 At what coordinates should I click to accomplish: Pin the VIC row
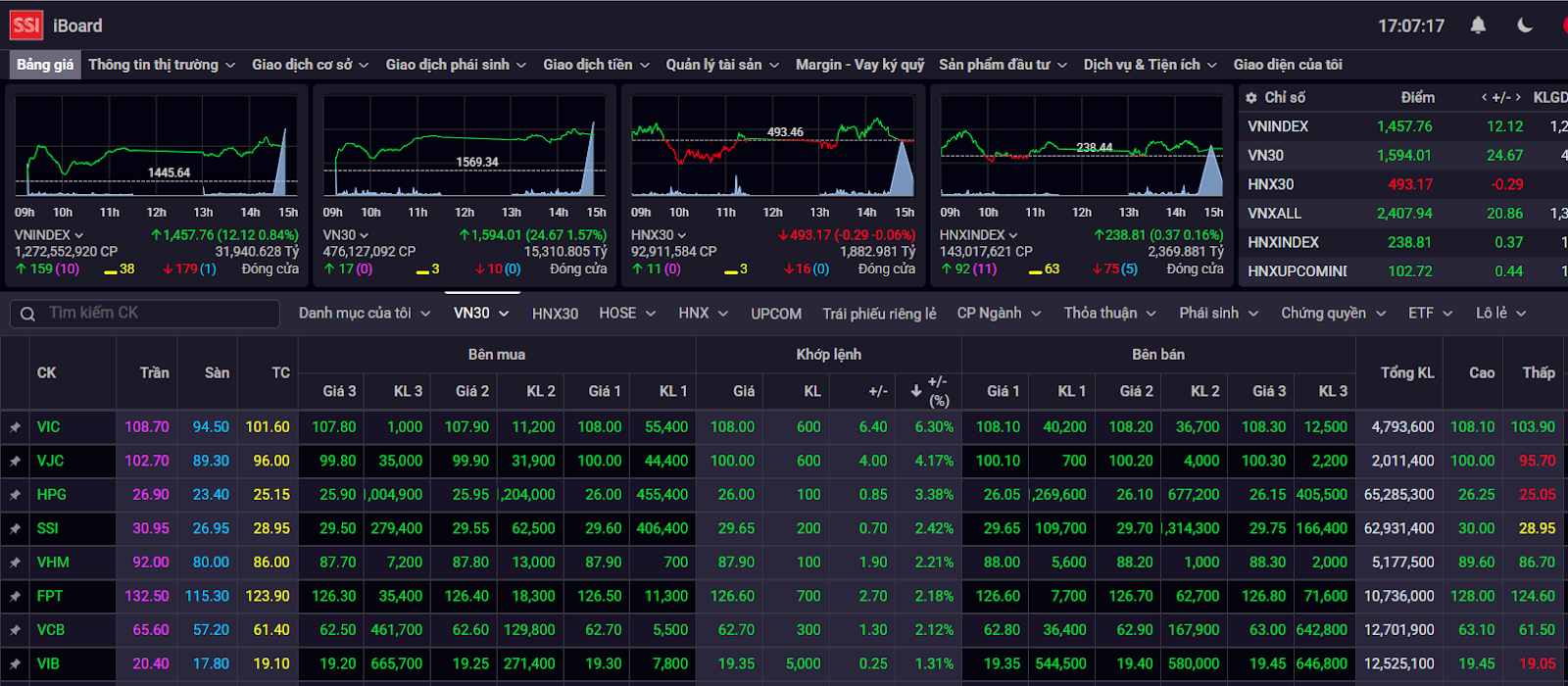point(15,427)
